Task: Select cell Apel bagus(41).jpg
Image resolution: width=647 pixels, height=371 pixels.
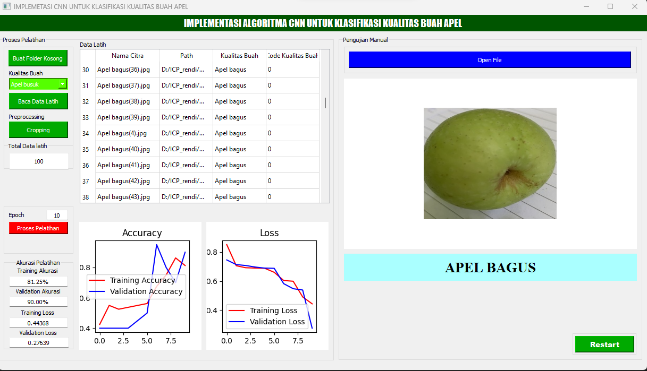Action: (x=127, y=165)
